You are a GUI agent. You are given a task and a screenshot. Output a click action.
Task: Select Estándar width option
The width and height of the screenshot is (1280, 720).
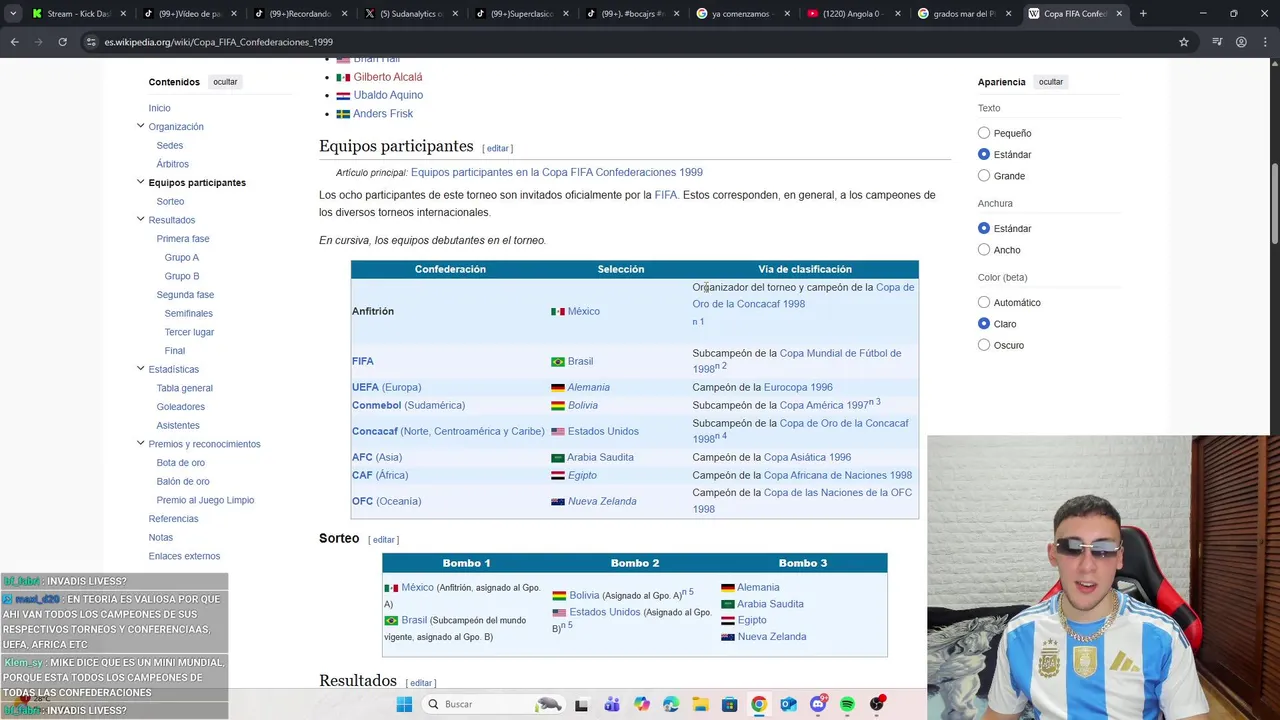[x=984, y=228]
